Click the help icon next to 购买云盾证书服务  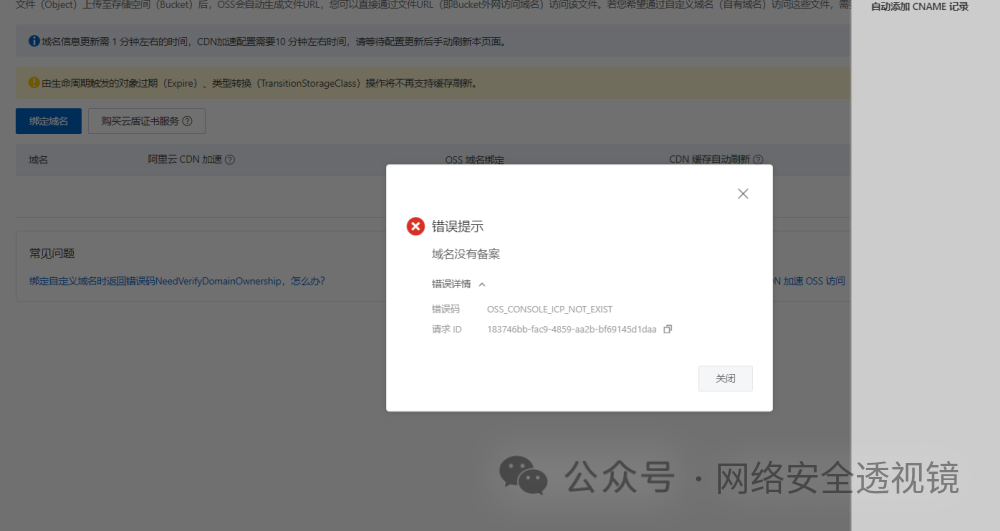coord(188,121)
